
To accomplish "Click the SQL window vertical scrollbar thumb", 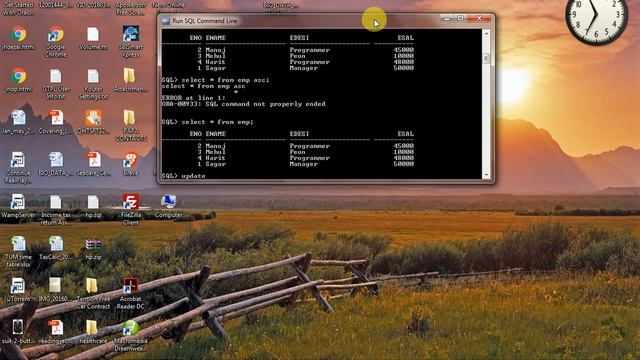I will [x=486, y=58].
